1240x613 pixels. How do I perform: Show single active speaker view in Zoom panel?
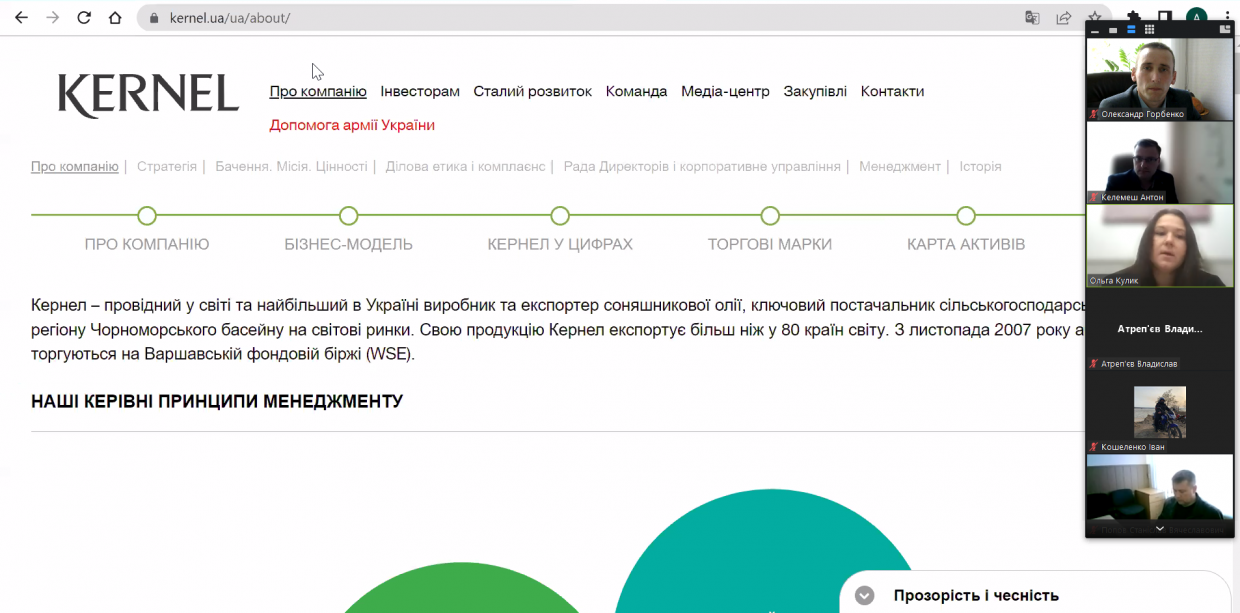(x=1113, y=30)
